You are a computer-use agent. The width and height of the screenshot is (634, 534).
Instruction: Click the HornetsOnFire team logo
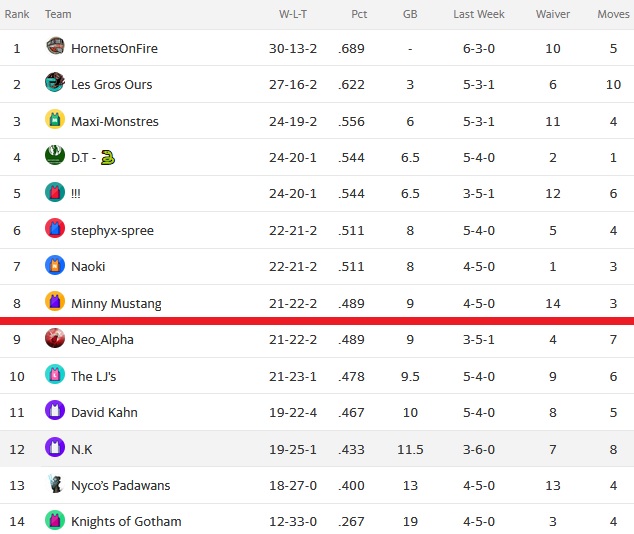(55, 46)
